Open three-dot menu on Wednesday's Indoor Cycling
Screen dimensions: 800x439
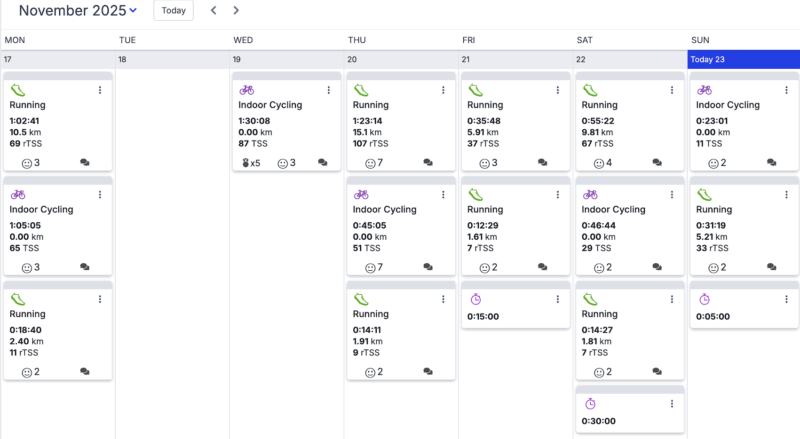(328, 90)
